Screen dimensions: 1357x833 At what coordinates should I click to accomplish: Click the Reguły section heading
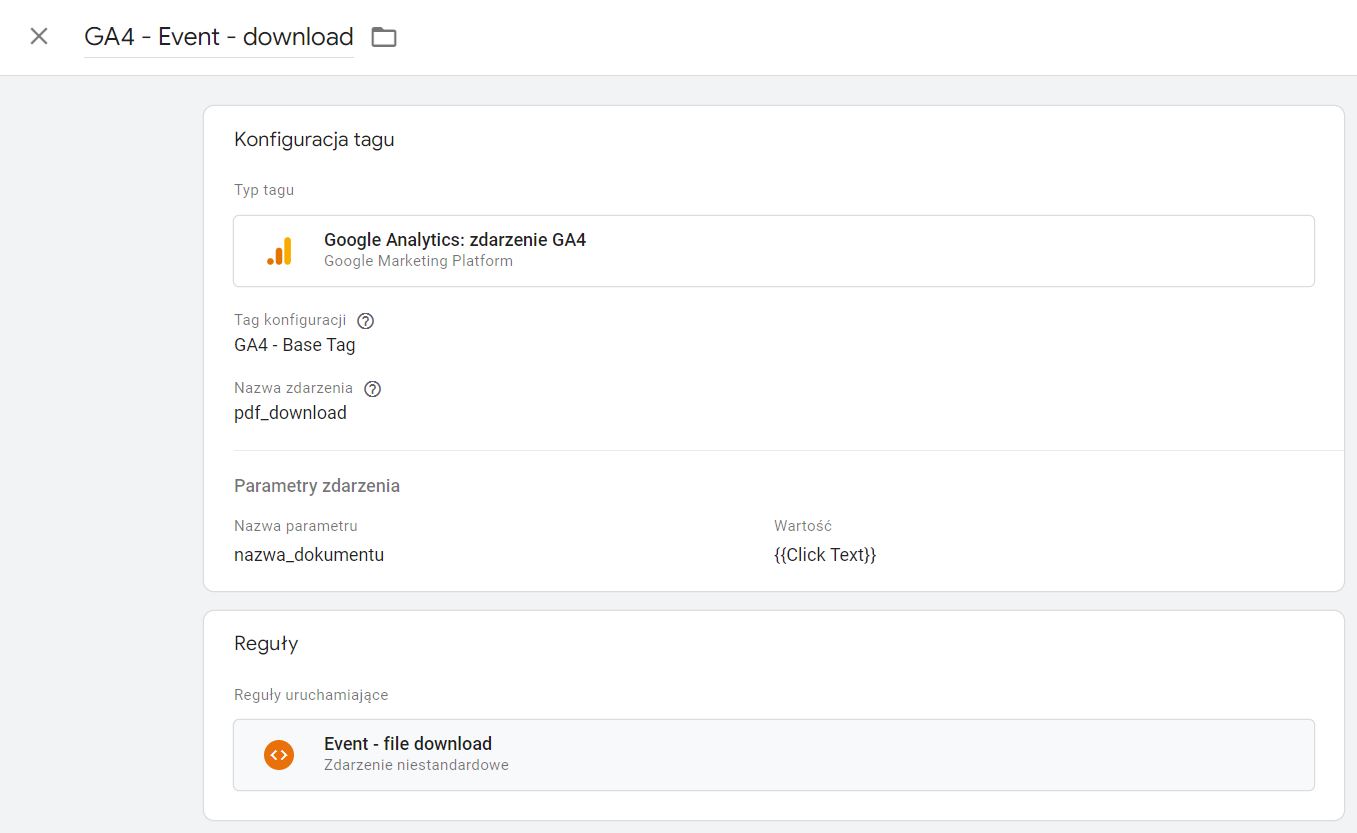(x=266, y=644)
